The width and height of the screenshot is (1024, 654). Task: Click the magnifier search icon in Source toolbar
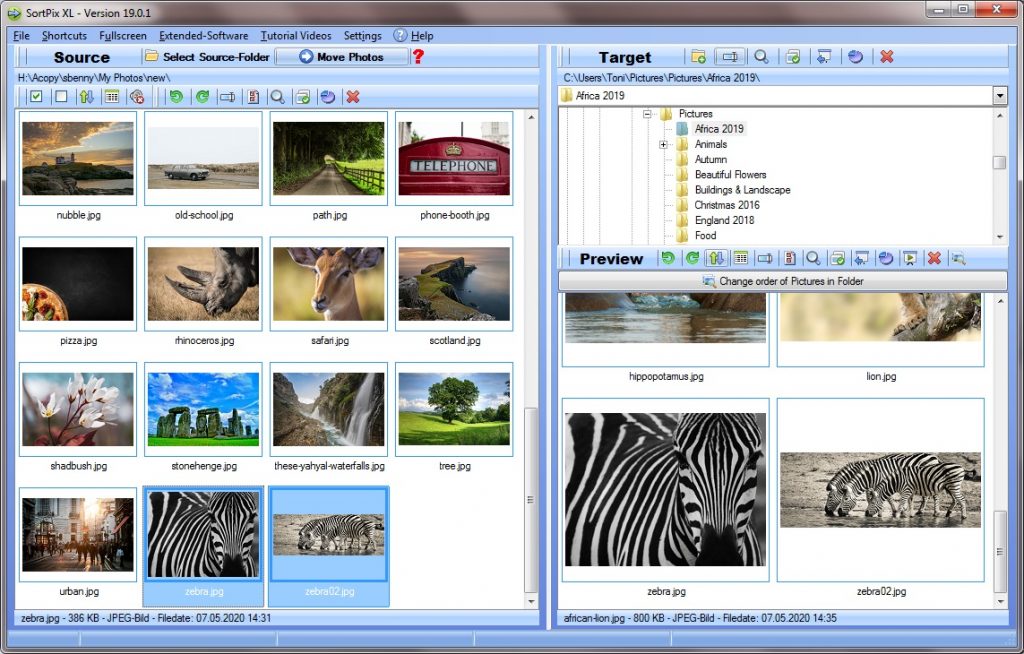click(277, 97)
